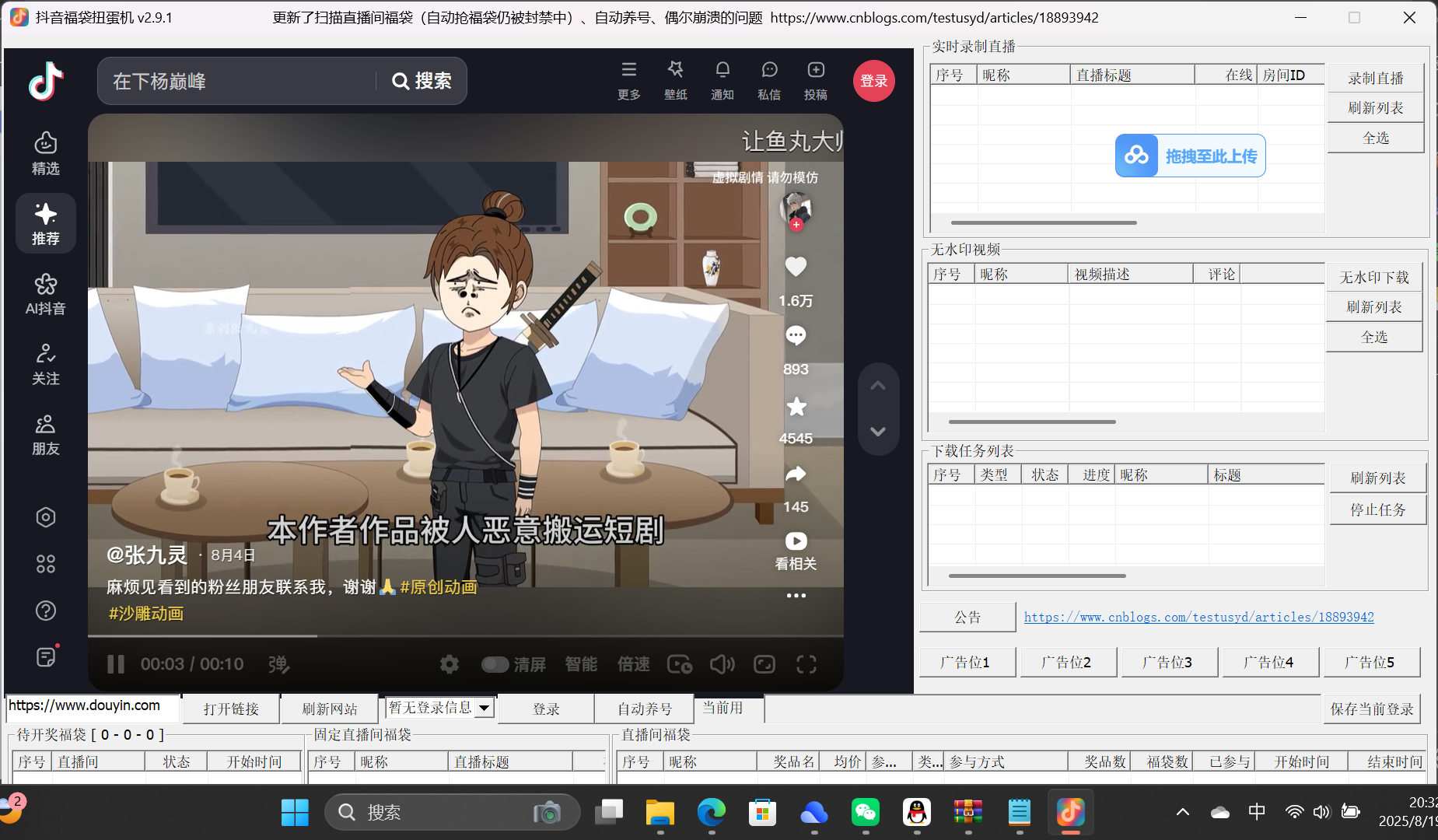Click the 投稿 upload icon
The image size is (1438, 840).
point(815,80)
